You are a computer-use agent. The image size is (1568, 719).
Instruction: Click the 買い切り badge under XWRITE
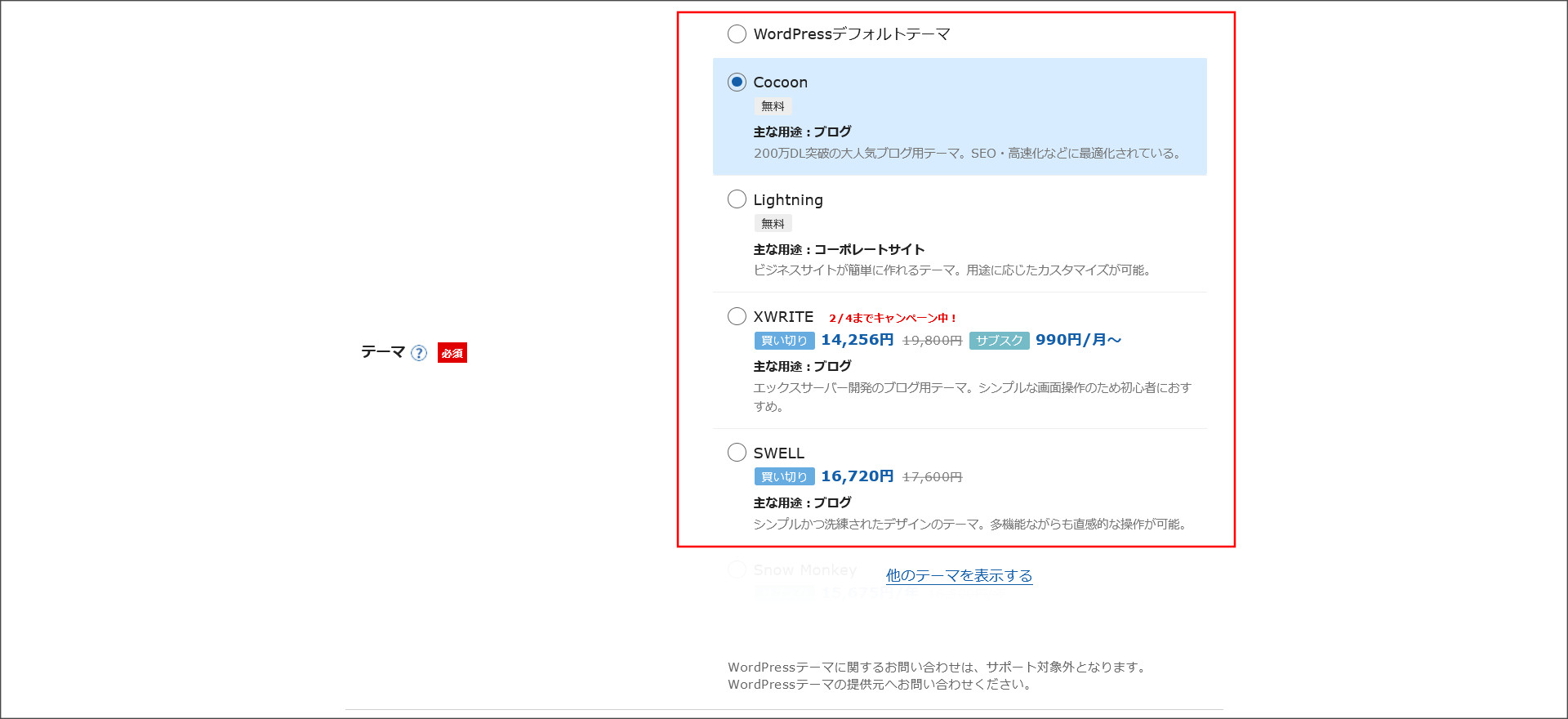784,341
